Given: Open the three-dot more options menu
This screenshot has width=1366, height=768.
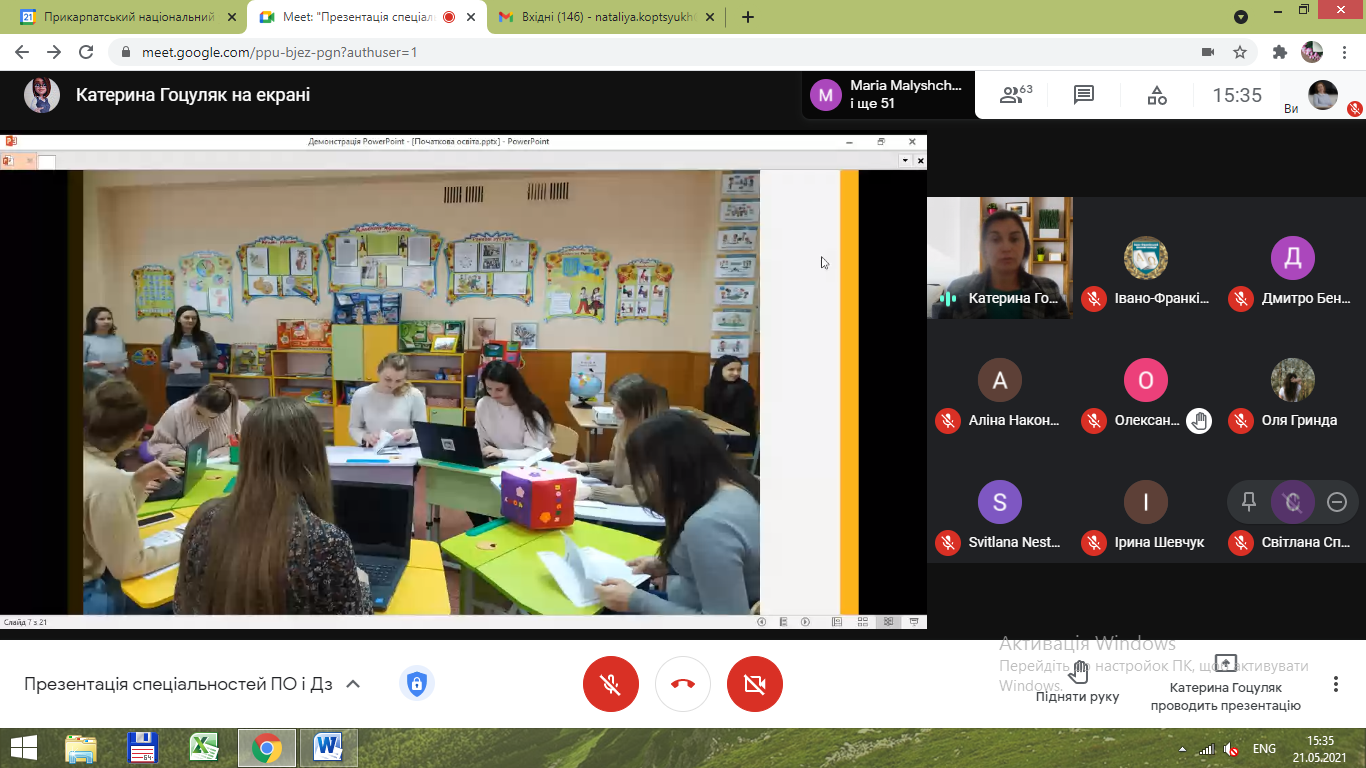Looking at the screenshot, I should click(1336, 684).
